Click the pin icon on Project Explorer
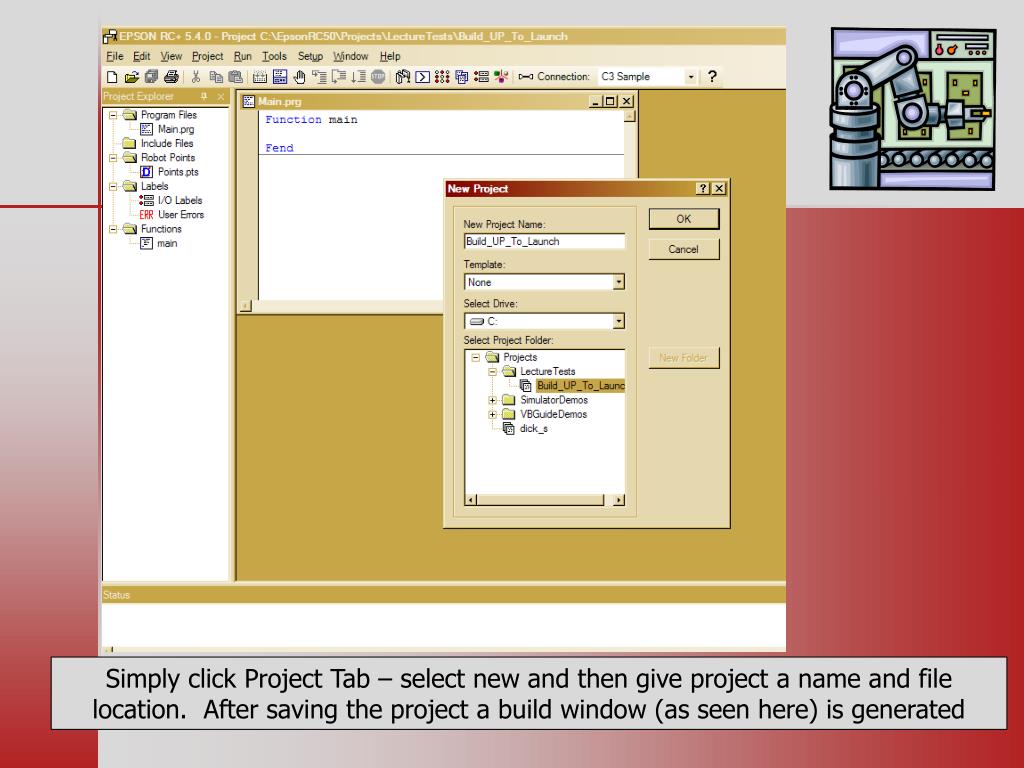Viewport: 1024px width, 768px height. pos(204,97)
